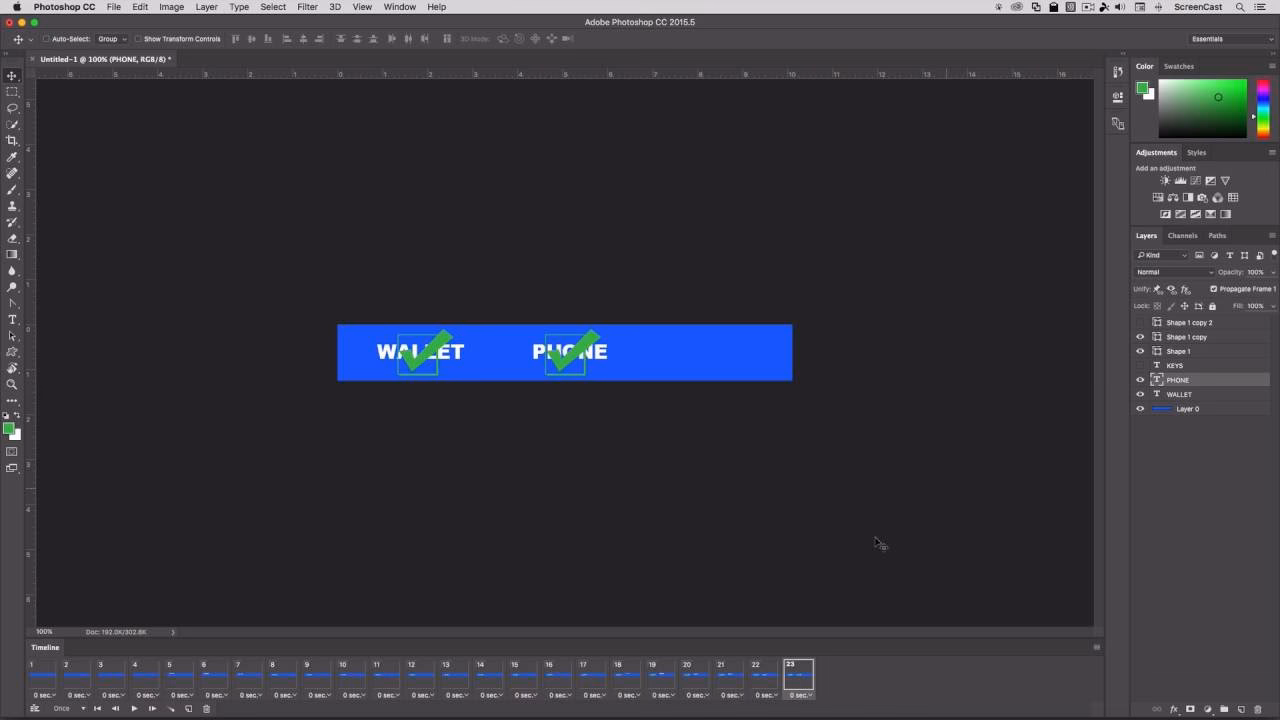Hide the Shape 1 copy layer
Screen dimensions: 1280x720
[x=1140, y=336]
